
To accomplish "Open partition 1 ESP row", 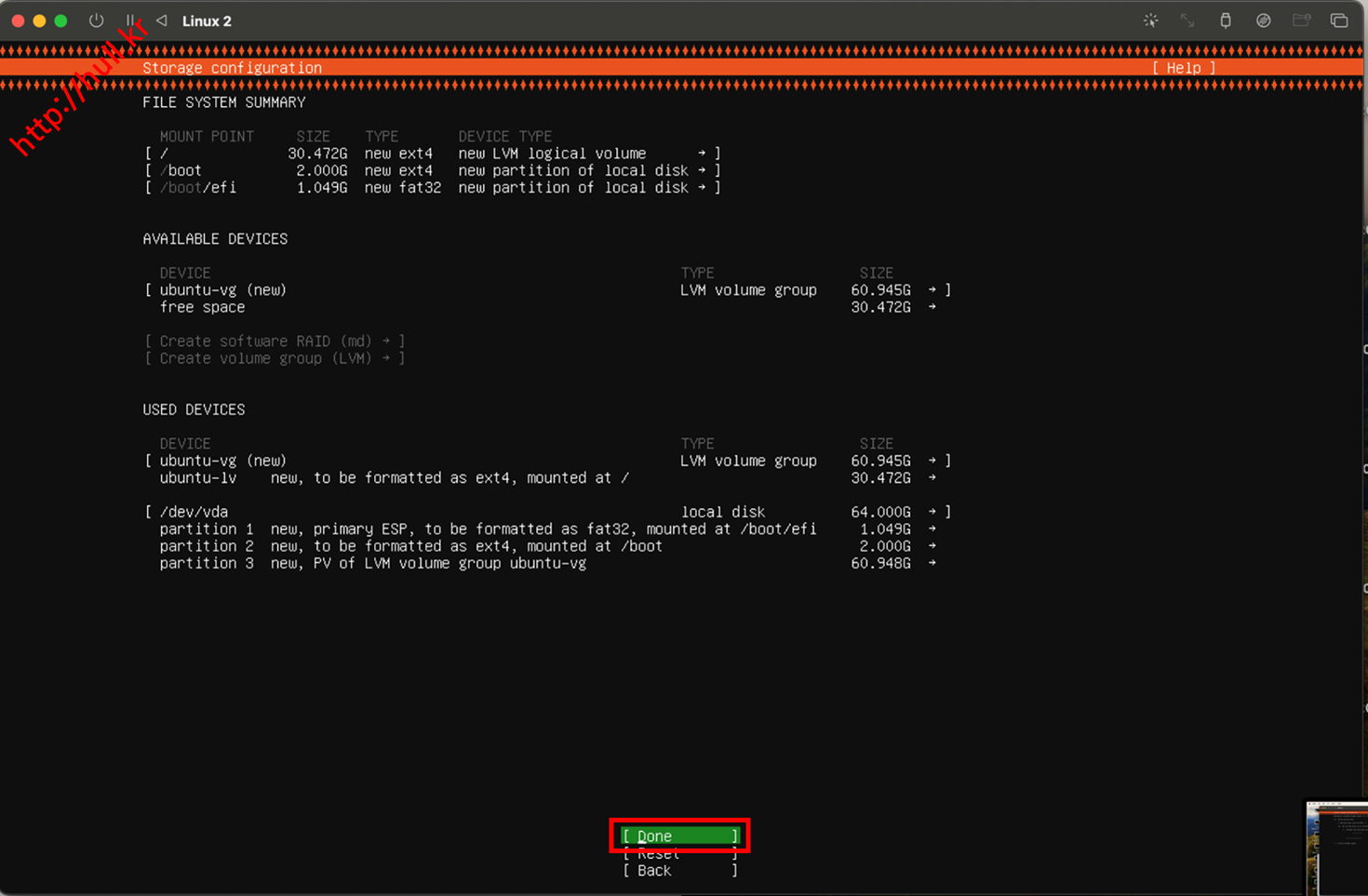I will pyautogui.click(x=548, y=528).
